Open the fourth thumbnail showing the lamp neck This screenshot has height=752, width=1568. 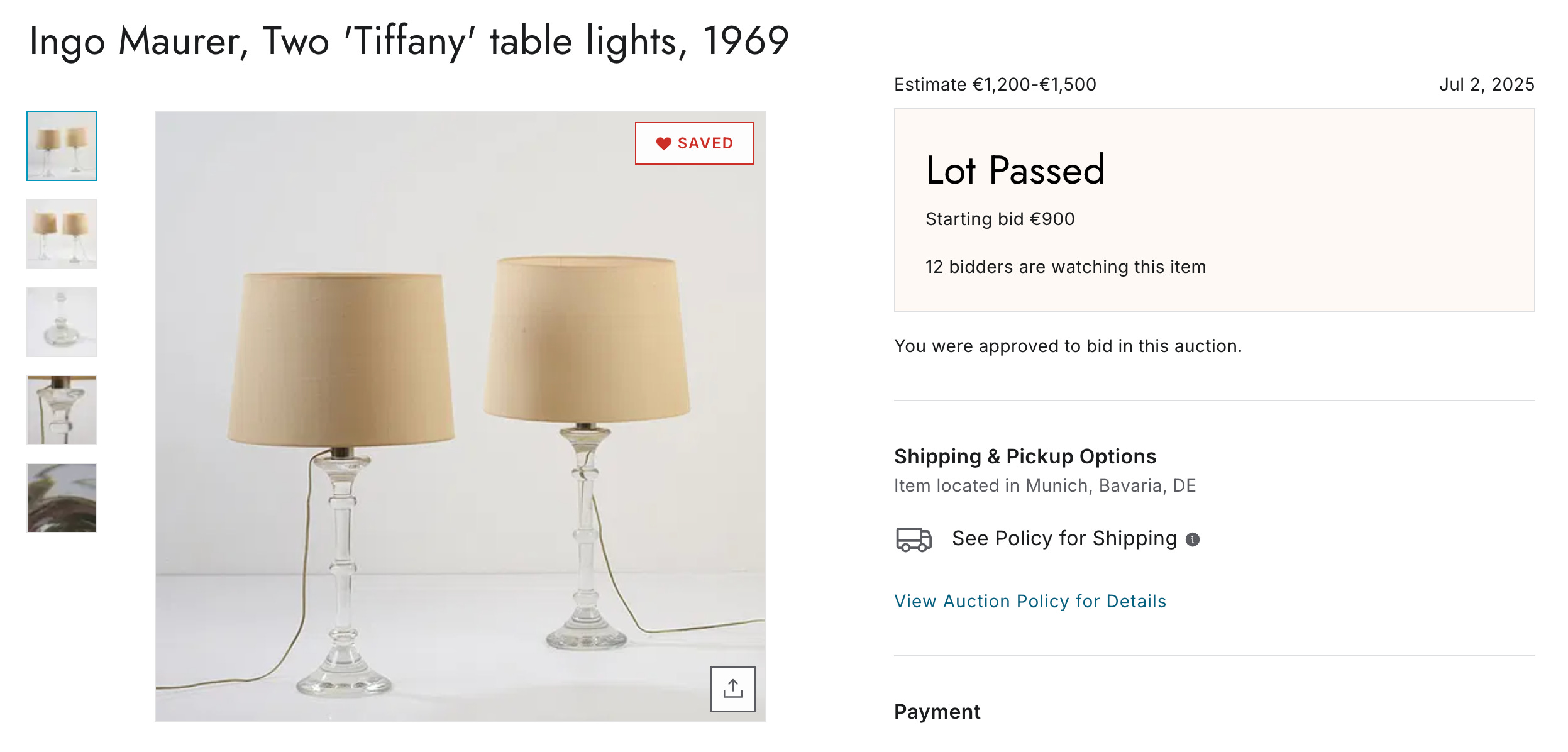click(62, 410)
